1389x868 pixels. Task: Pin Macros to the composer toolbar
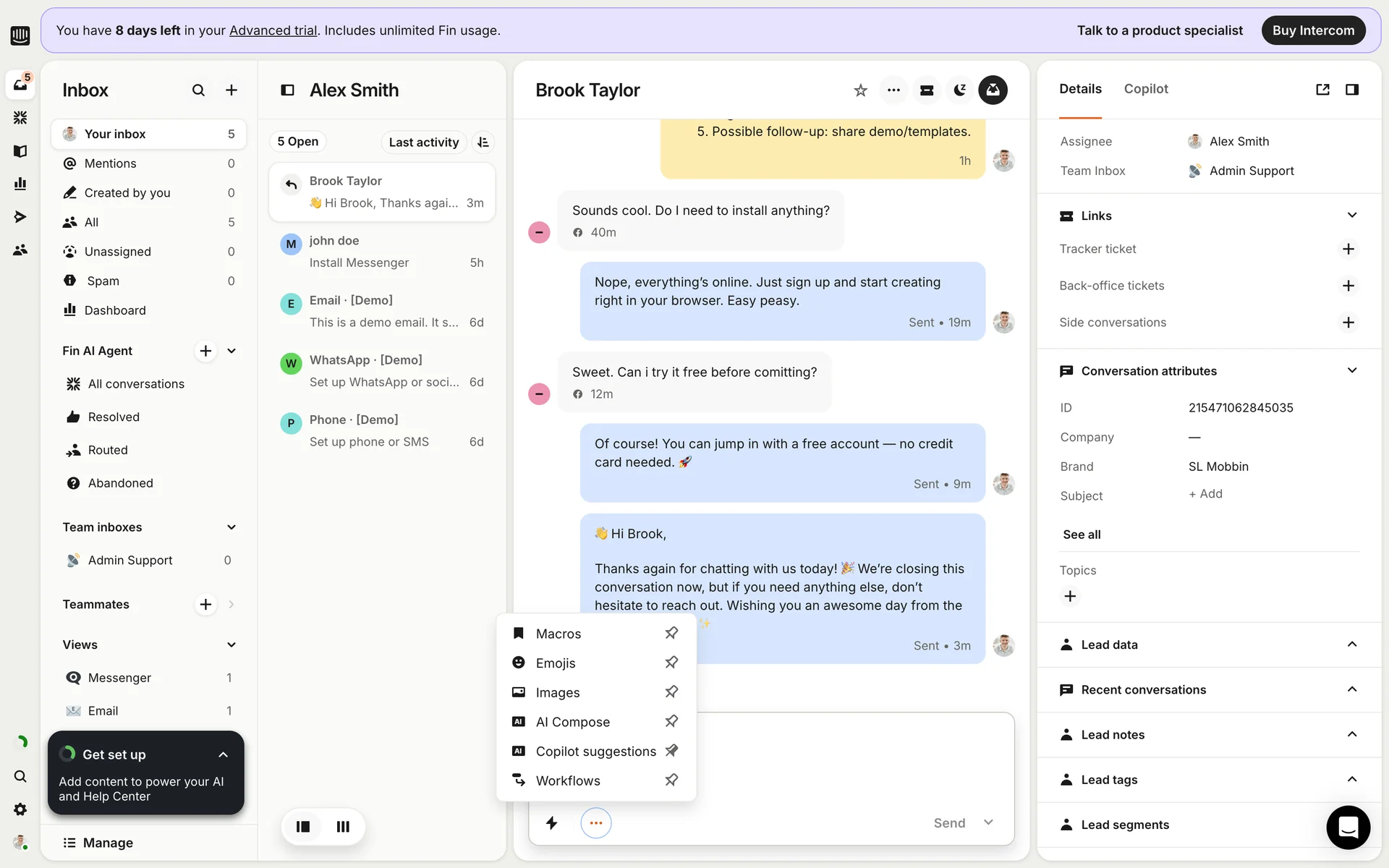(671, 633)
